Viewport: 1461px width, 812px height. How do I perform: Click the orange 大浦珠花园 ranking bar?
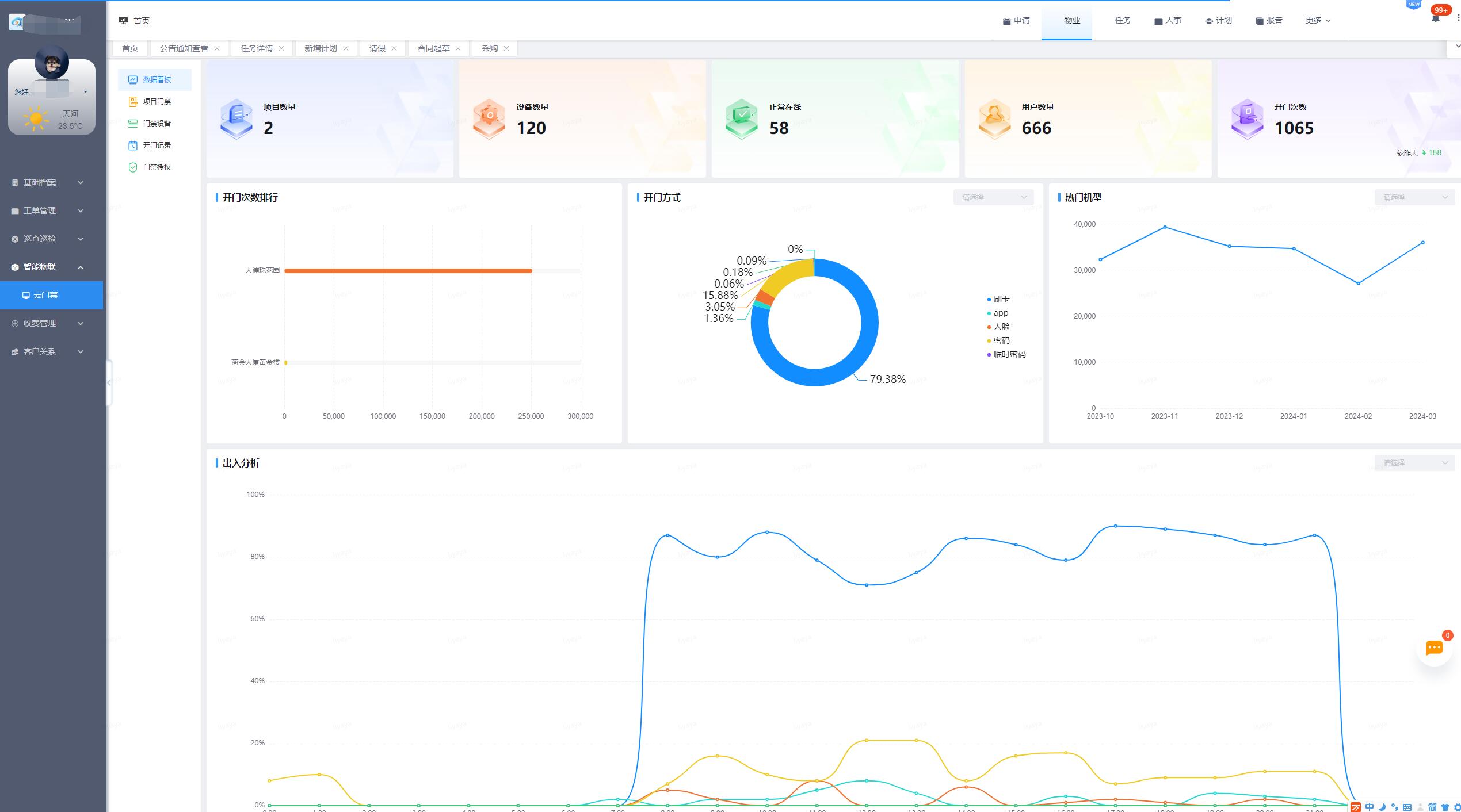pos(408,271)
